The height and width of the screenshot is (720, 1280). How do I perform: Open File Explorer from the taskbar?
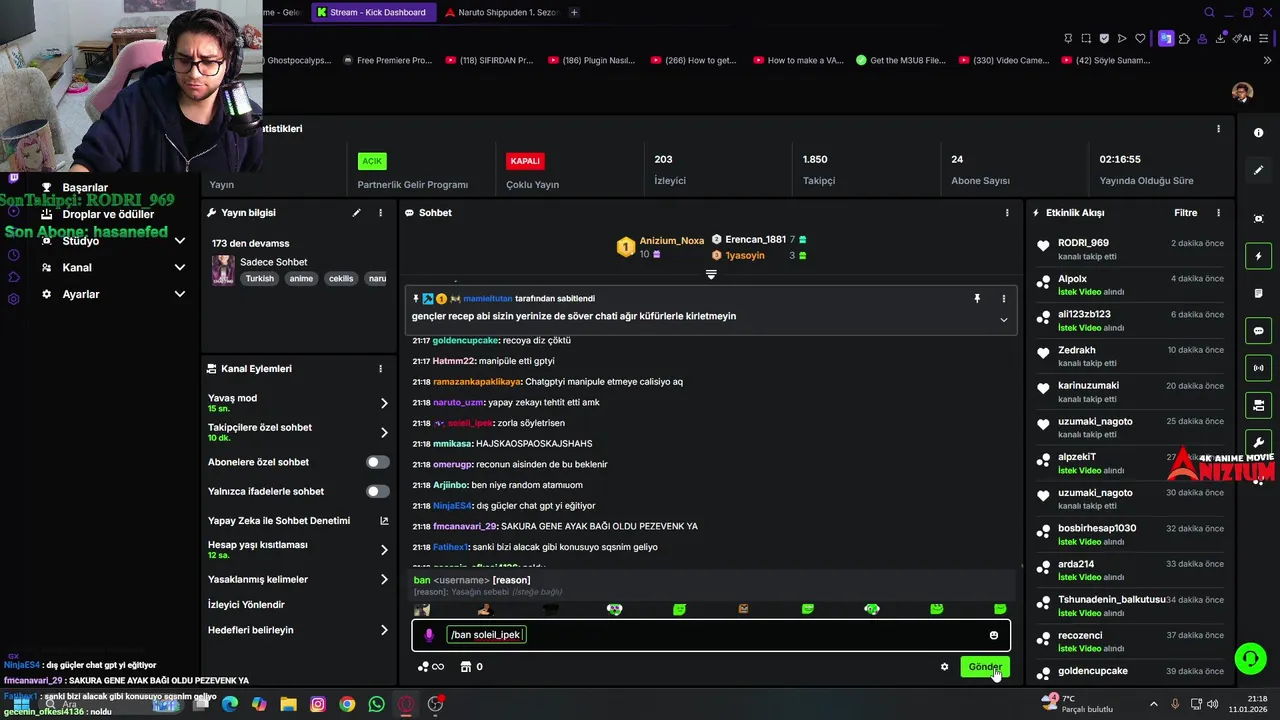pyautogui.click(x=288, y=704)
